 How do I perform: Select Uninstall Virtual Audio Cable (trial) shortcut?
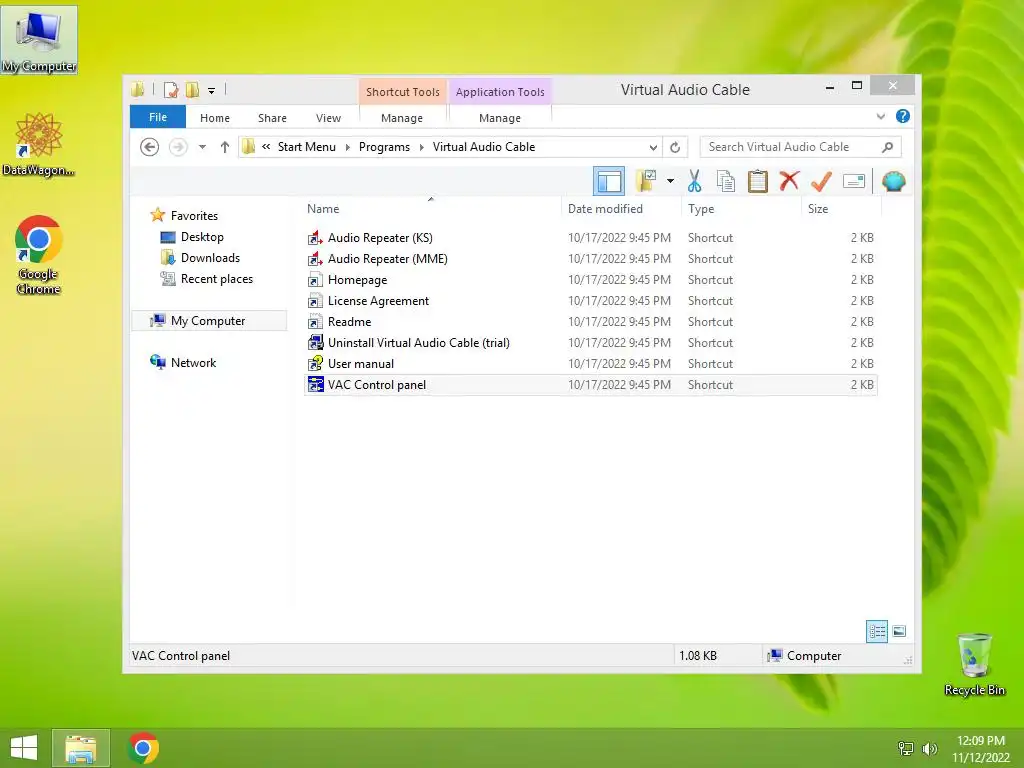(590, 342)
